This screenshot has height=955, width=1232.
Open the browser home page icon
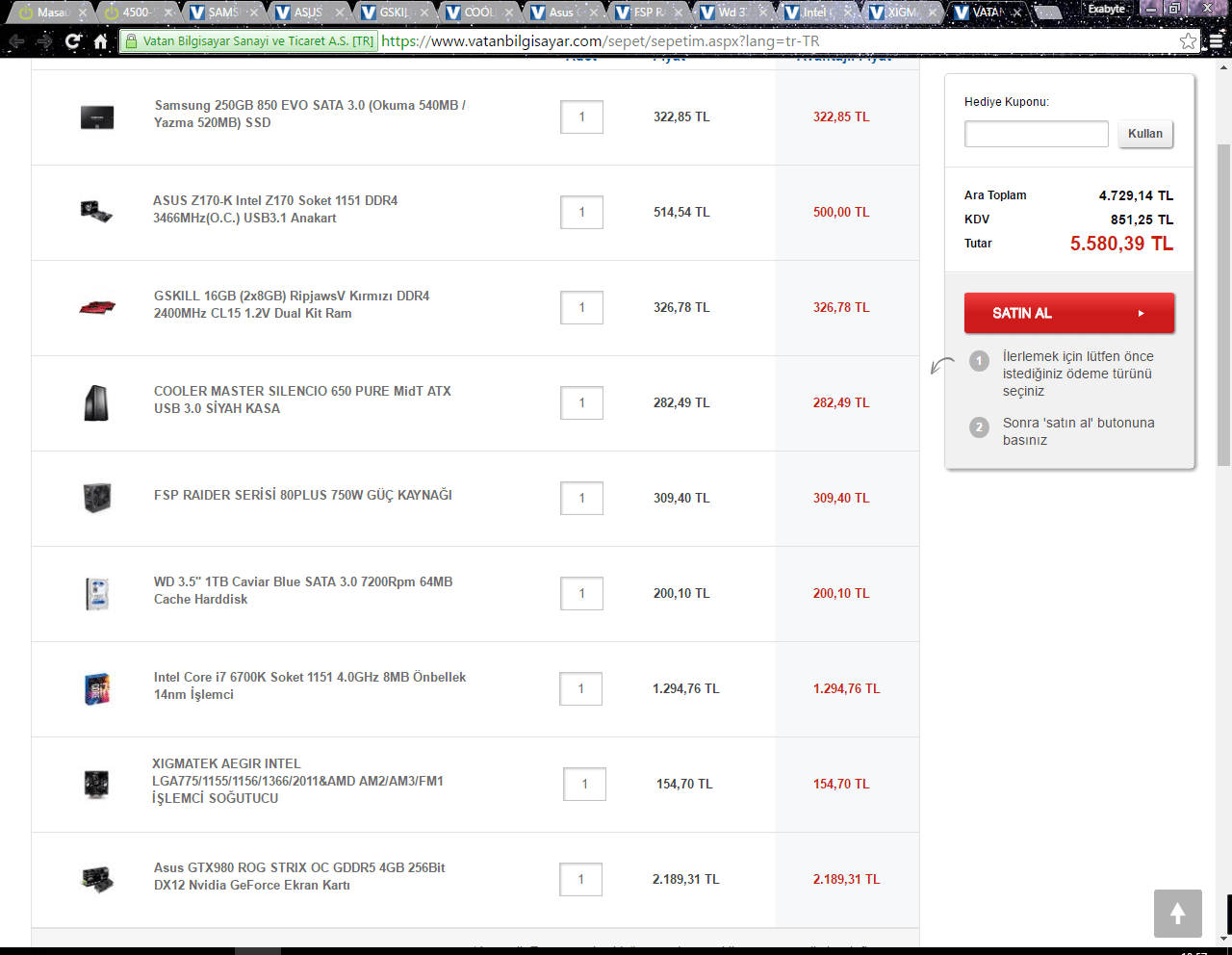click(100, 41)
